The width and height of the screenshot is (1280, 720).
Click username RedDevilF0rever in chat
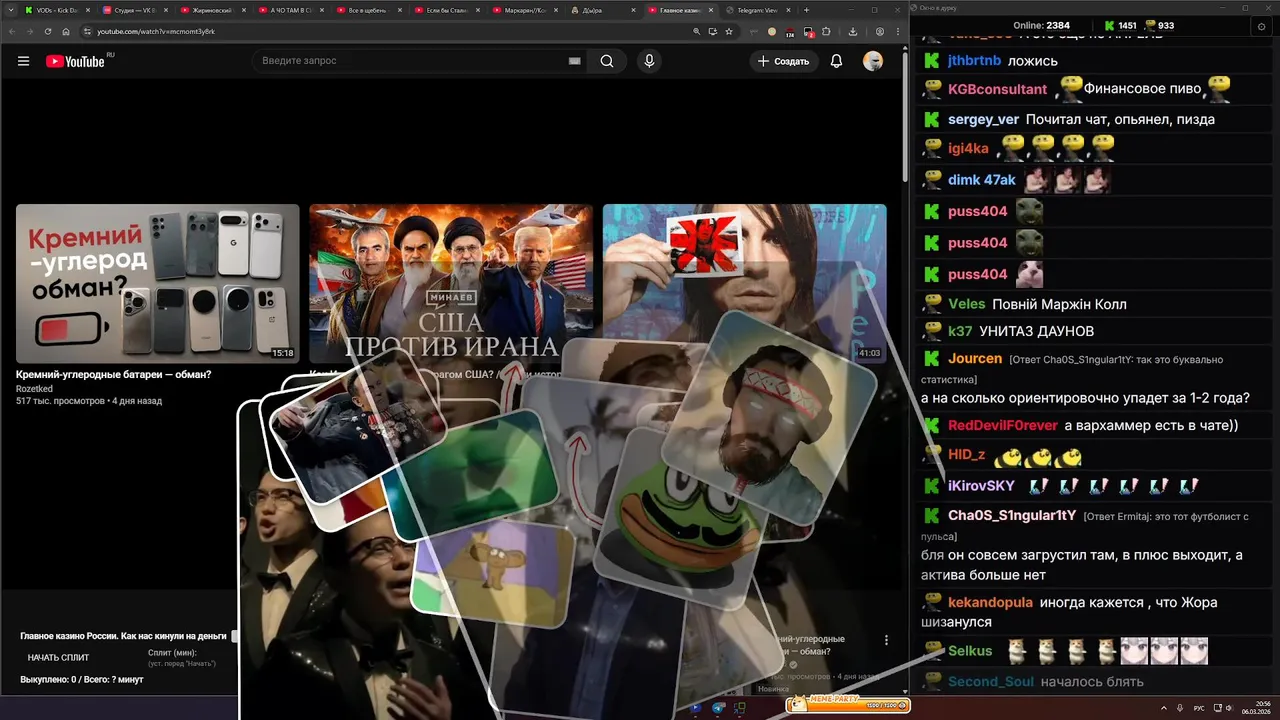tap(1002, 425)
